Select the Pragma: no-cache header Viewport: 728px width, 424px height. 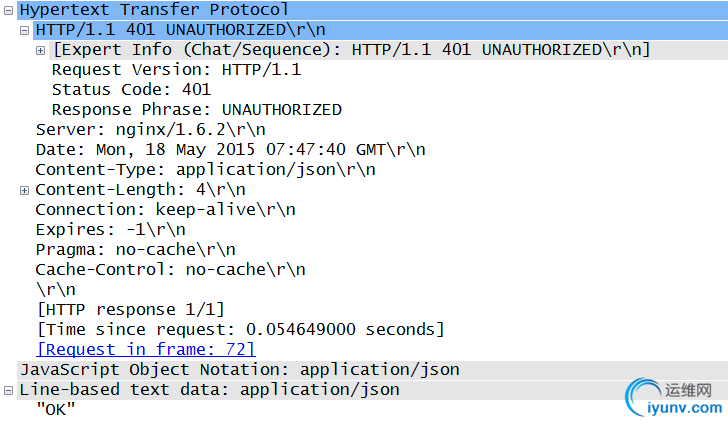pos(136,249)
